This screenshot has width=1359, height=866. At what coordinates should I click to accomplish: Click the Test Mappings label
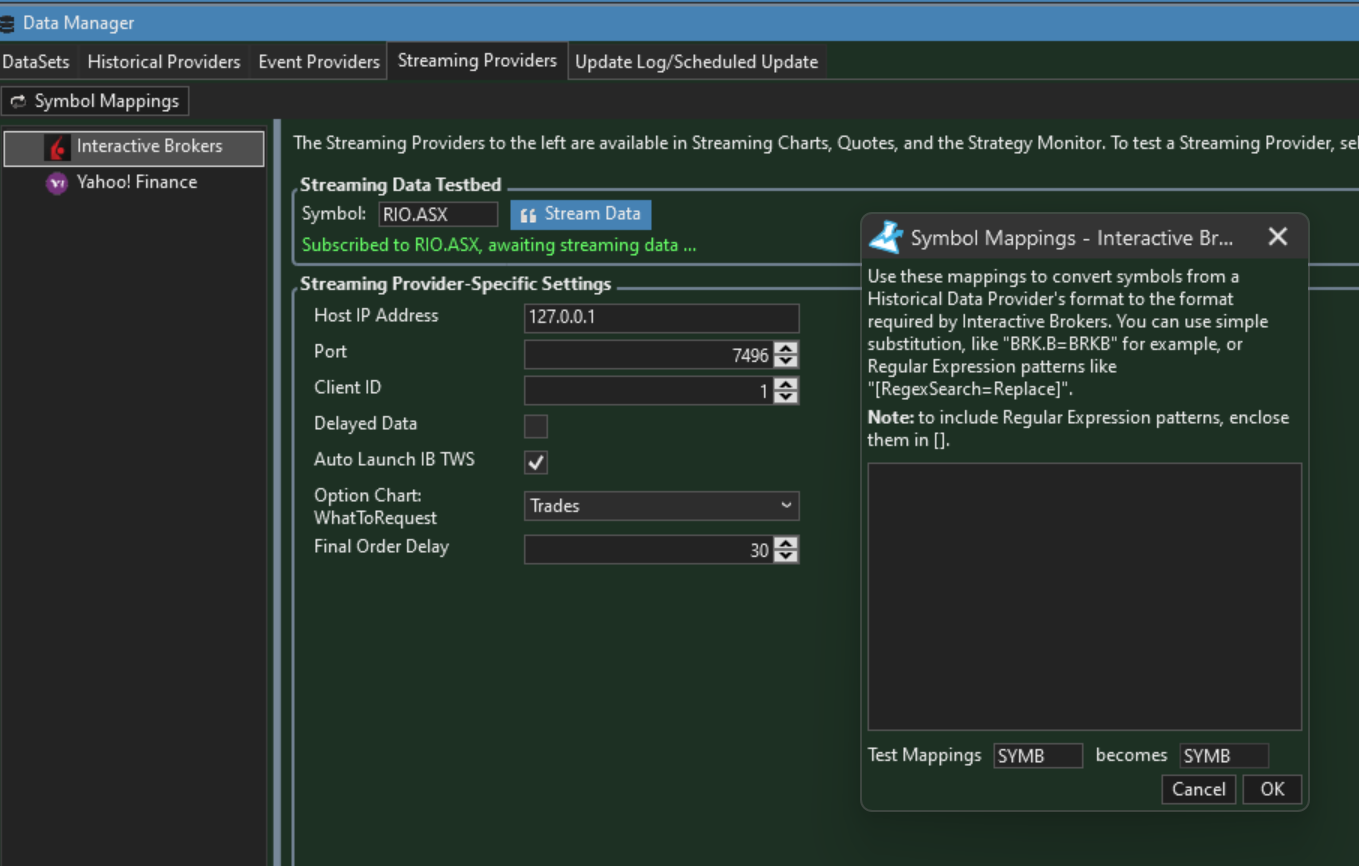point(924,755)
